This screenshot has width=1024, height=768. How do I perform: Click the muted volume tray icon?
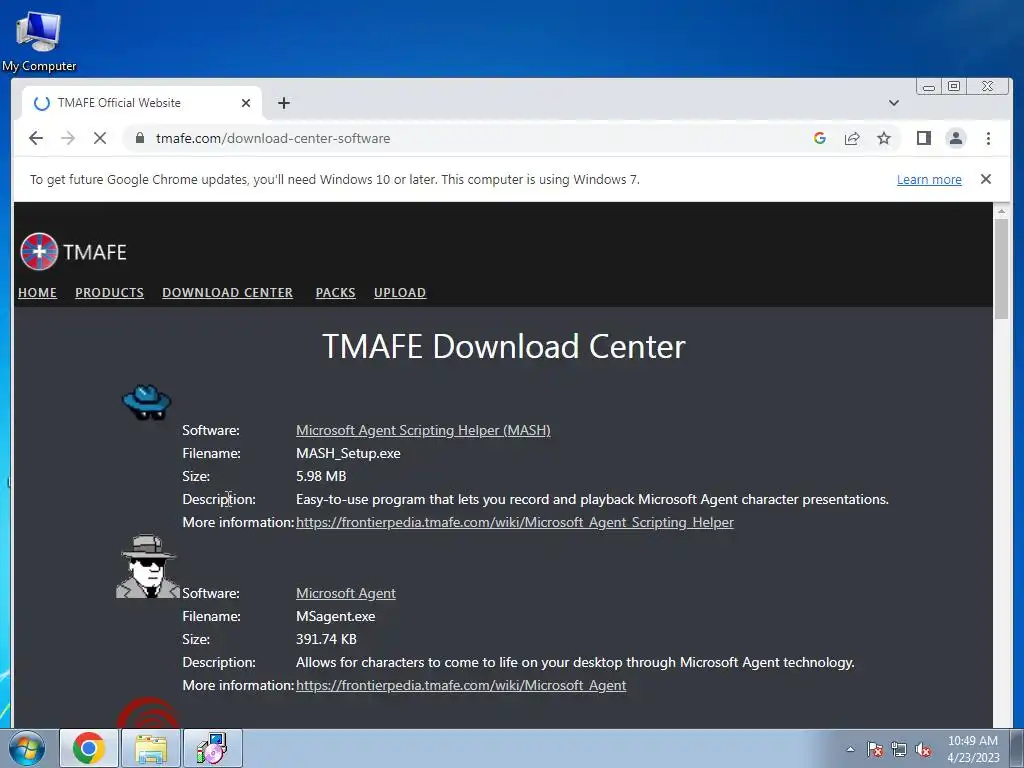coord(923,749)
